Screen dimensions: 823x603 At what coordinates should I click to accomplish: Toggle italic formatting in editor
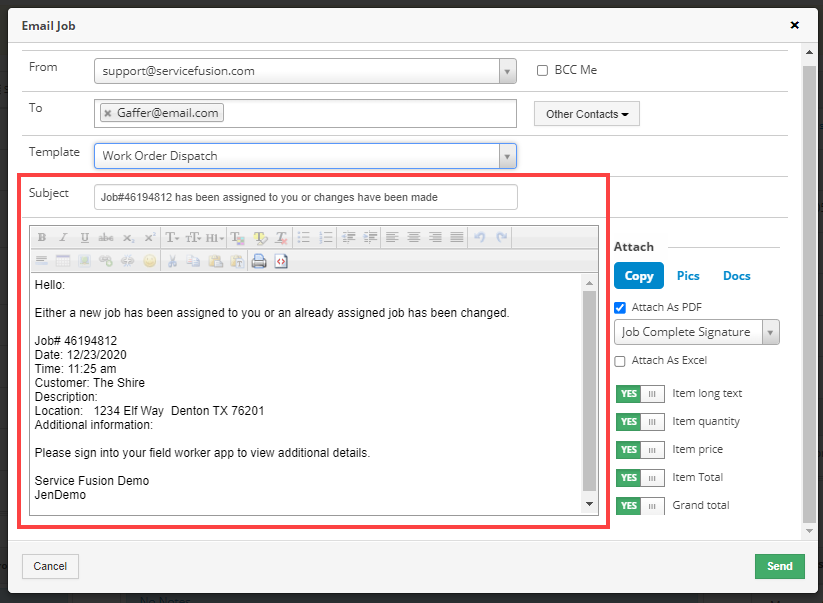pyautogui.click(x=63, y=237)
